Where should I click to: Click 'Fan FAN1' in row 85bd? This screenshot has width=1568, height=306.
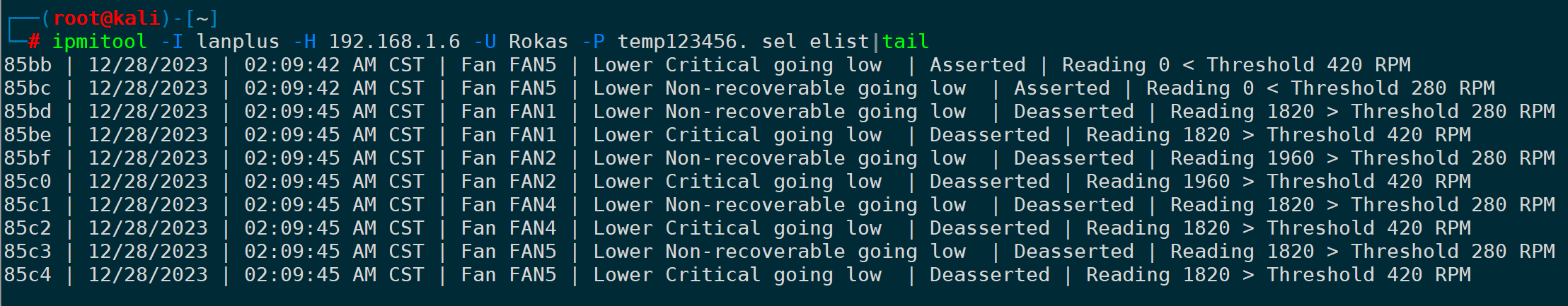click(x=509, y=112)
